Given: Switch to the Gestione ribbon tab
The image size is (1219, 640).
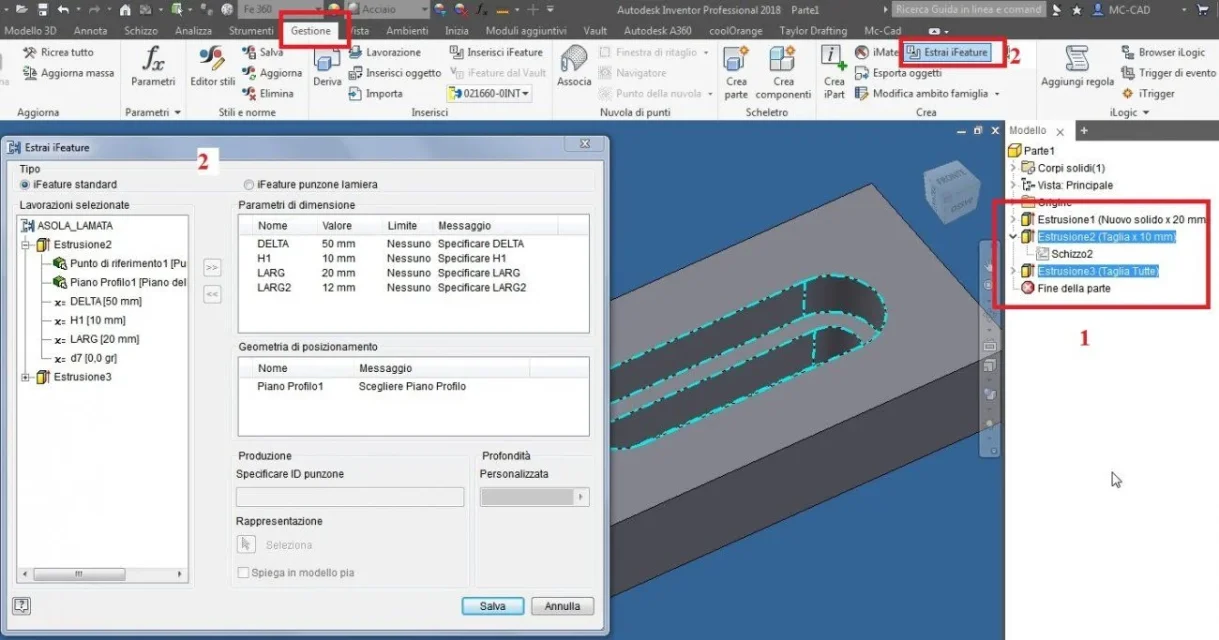Looking at the screenshot, I should (311, 31).
